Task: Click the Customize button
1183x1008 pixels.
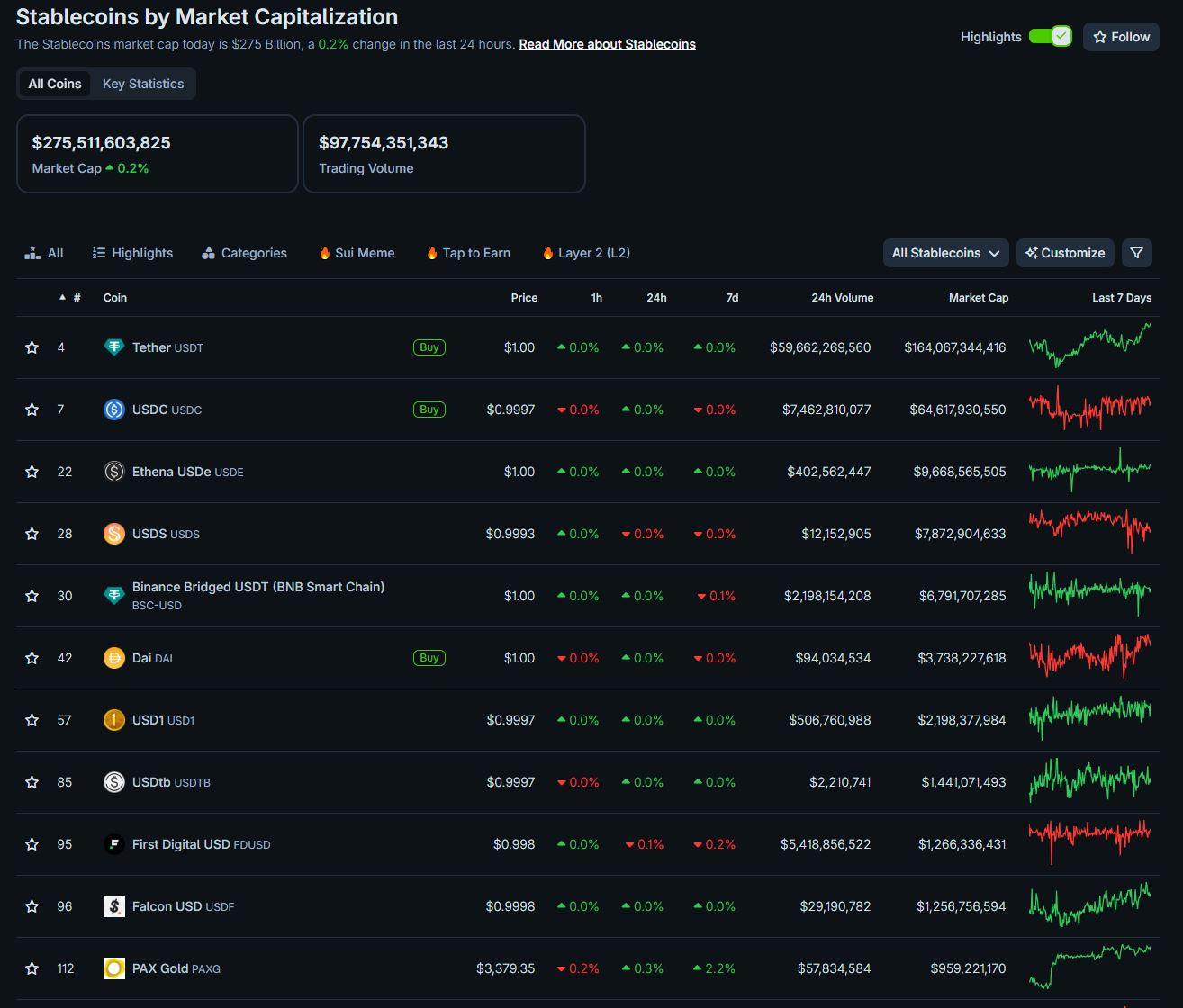Action: (1065, 253)
